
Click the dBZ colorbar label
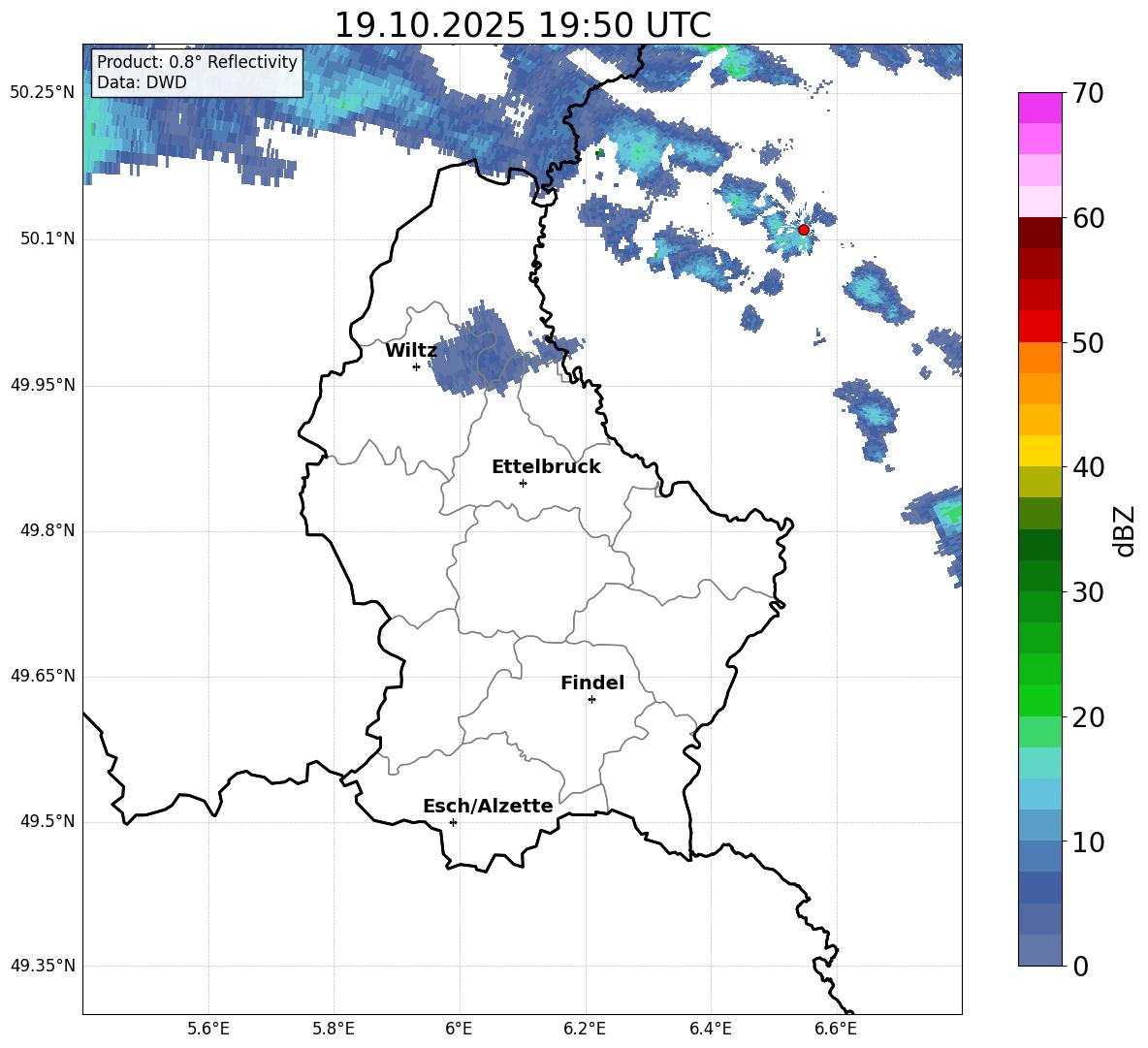pos(1124,530)
